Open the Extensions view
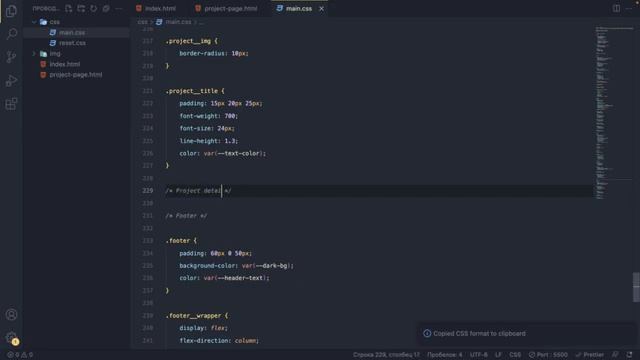 (x=11, y=104)
